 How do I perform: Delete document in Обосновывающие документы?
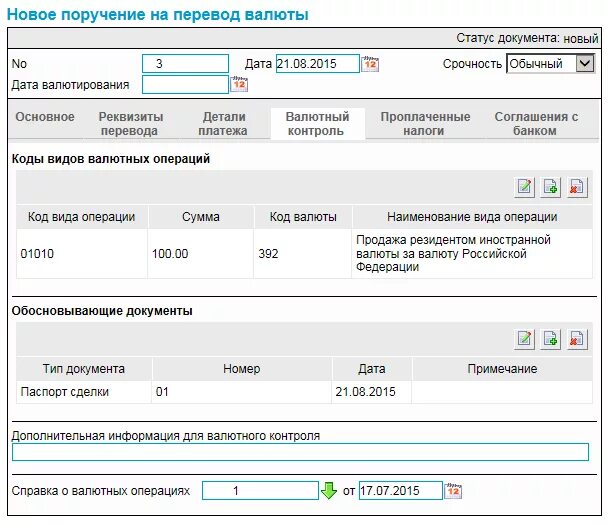tap(576, 339)
